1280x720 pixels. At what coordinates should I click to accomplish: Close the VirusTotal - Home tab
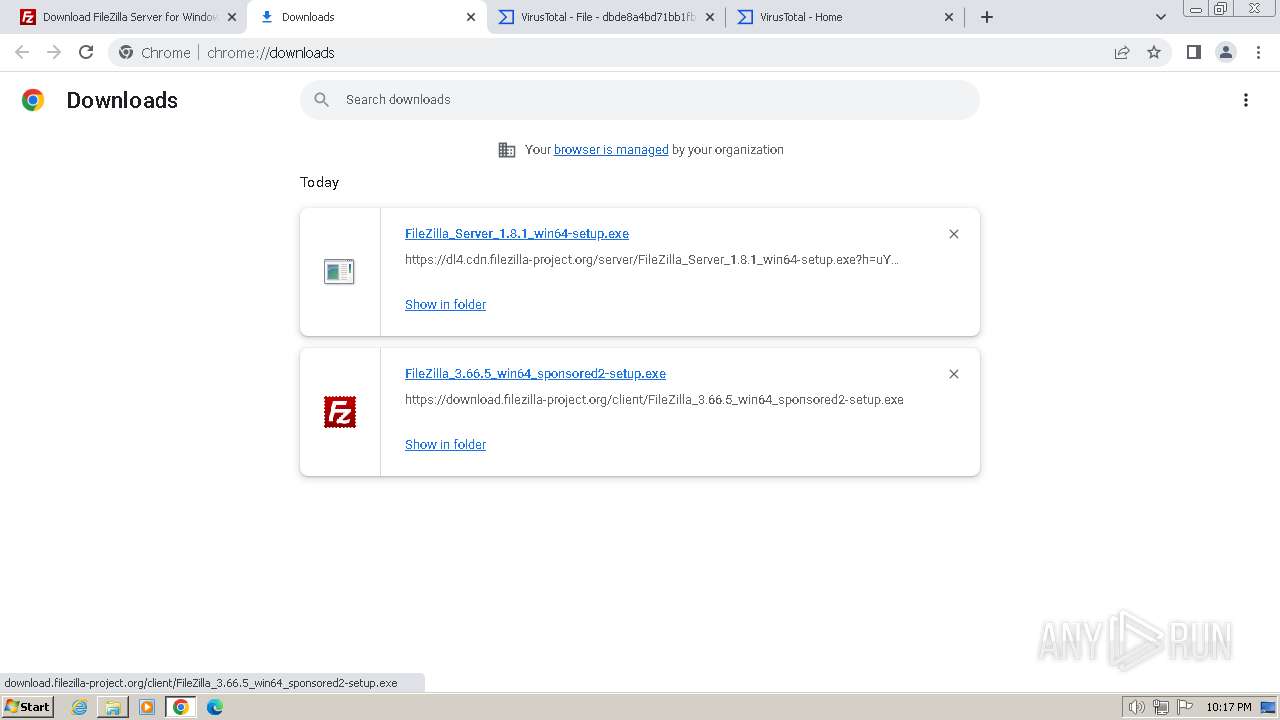(949, 17)
